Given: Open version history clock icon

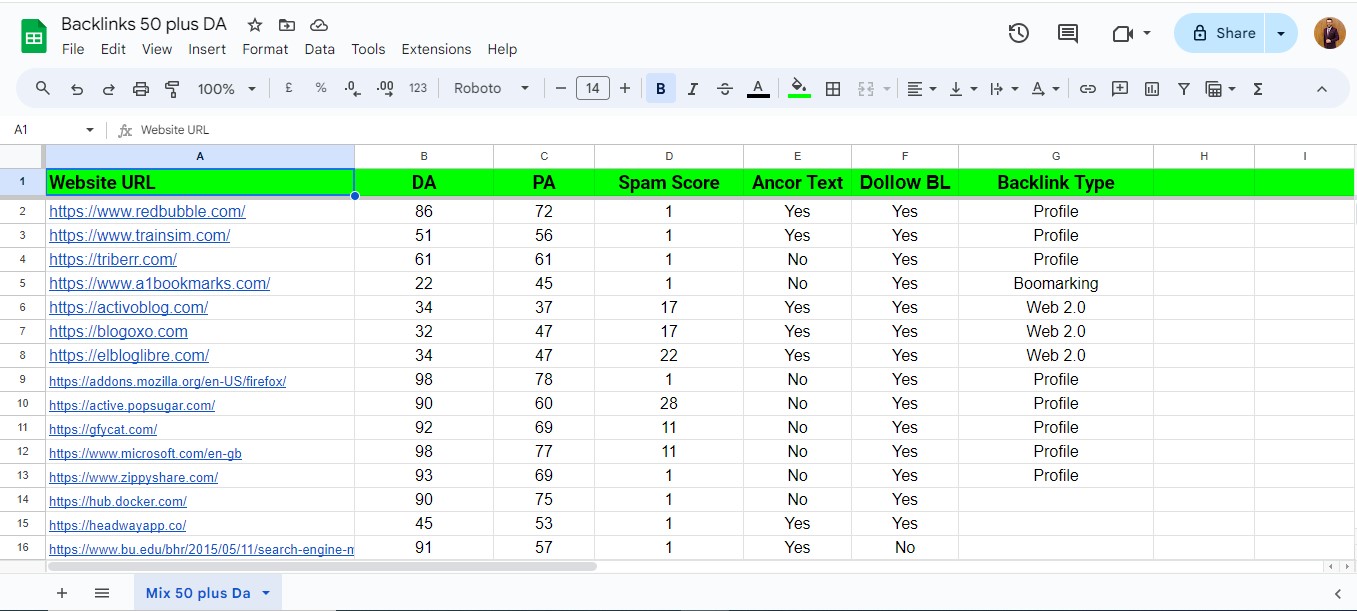Looking at the screenshot, I should pos(1018,33).
